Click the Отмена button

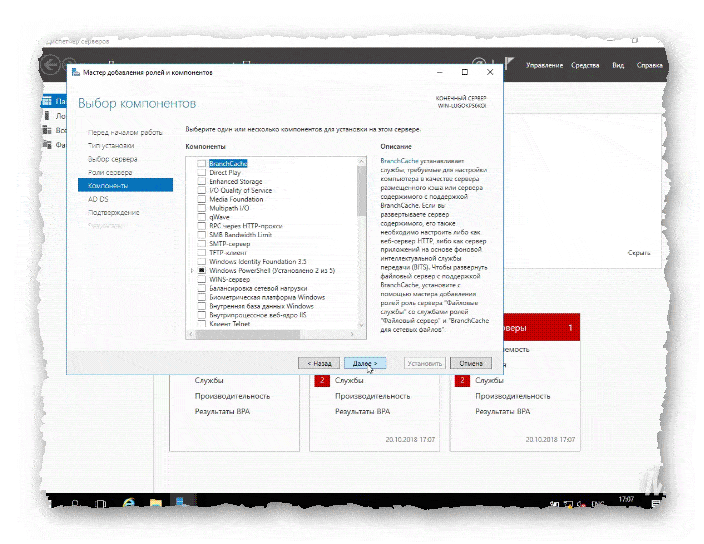click(x=471, y=363)
